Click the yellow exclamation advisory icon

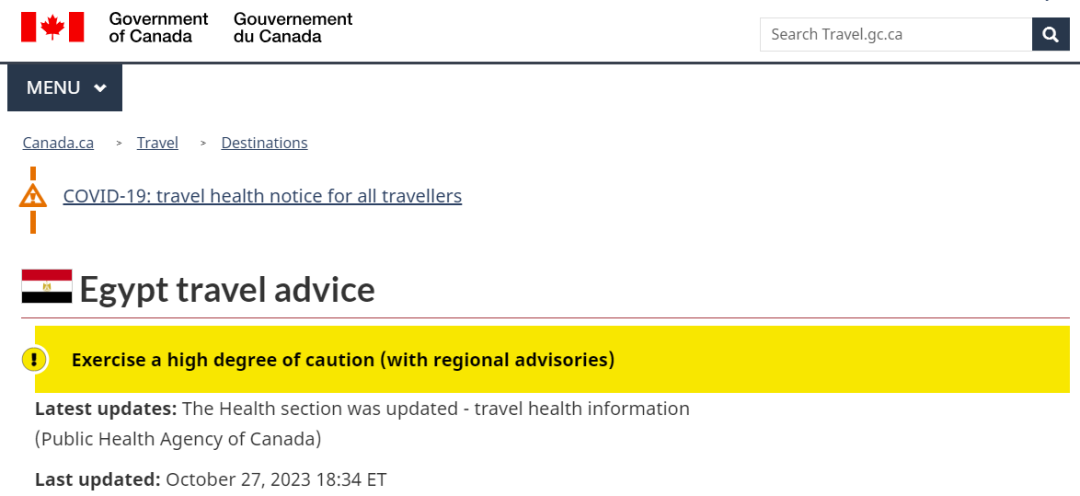click(x=34, y=360)
